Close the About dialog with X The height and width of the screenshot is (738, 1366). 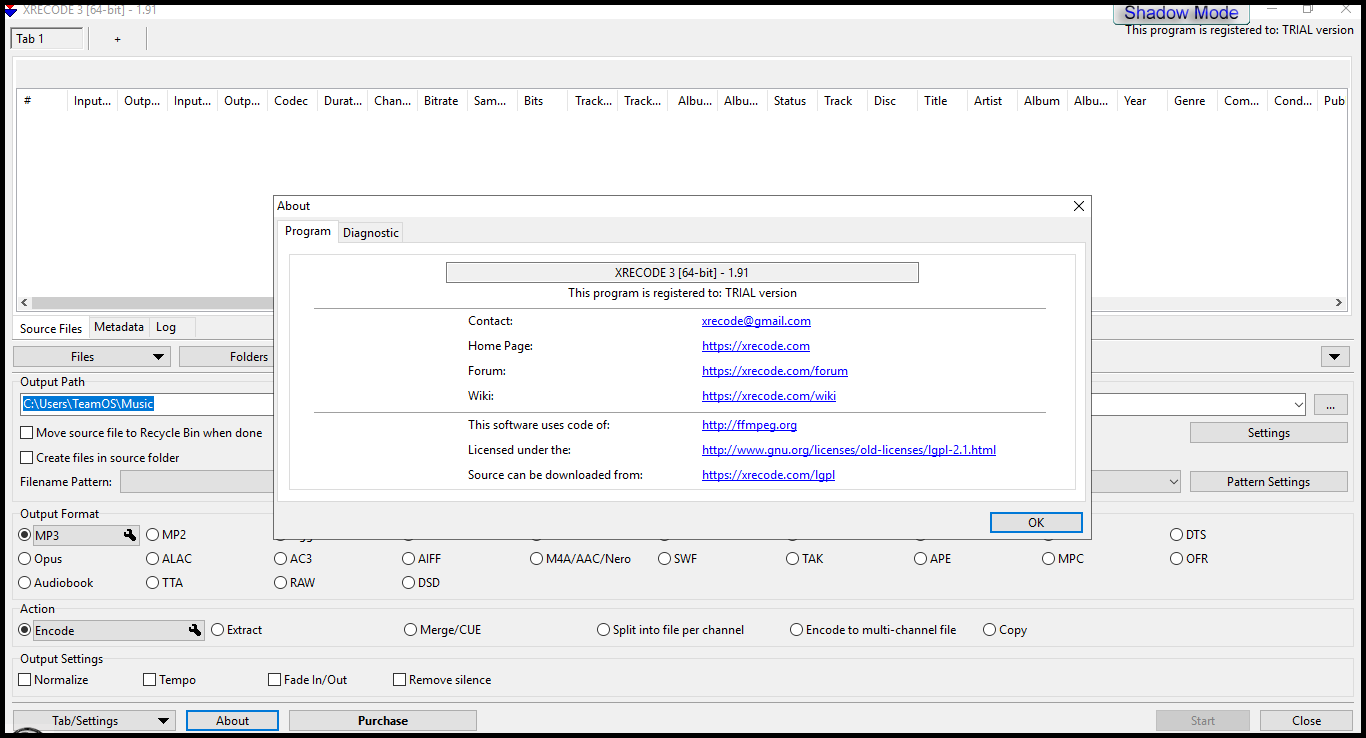click(x=1078, y=206)
